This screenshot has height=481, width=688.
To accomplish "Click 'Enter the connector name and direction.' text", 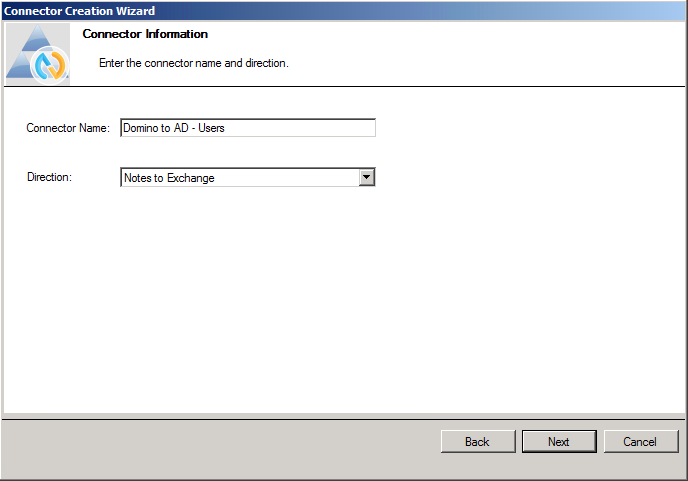I will [x=194, y=63].
